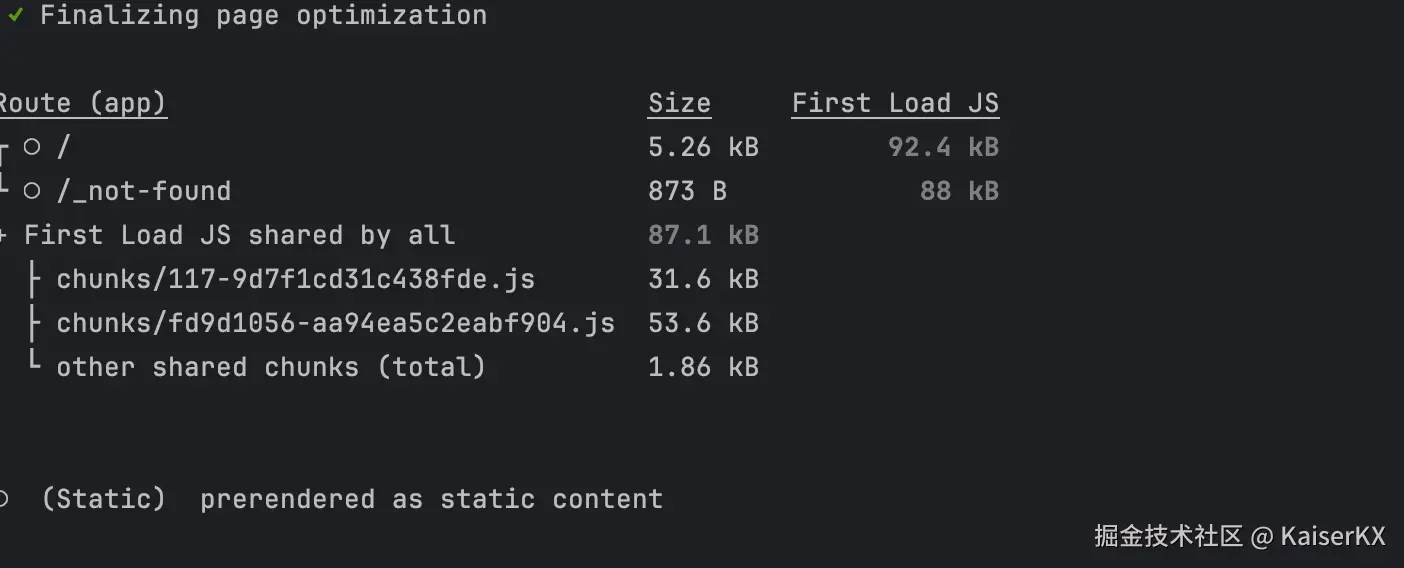Click the 5.26 kB size value
The height and width of the screenshot is (568, 1404).
point(703,147)
